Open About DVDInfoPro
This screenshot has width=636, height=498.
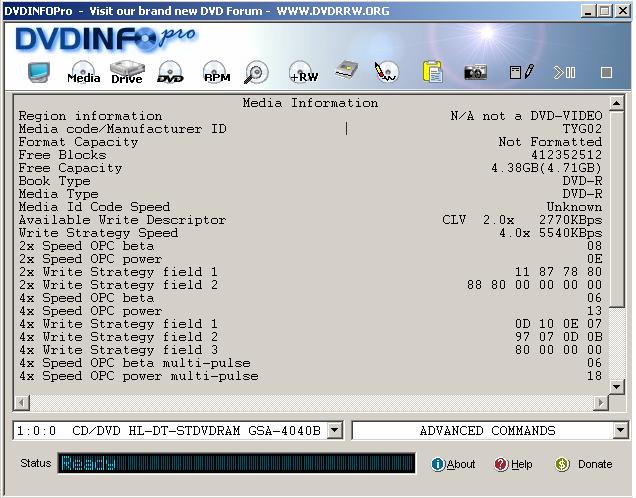point(453,464)
